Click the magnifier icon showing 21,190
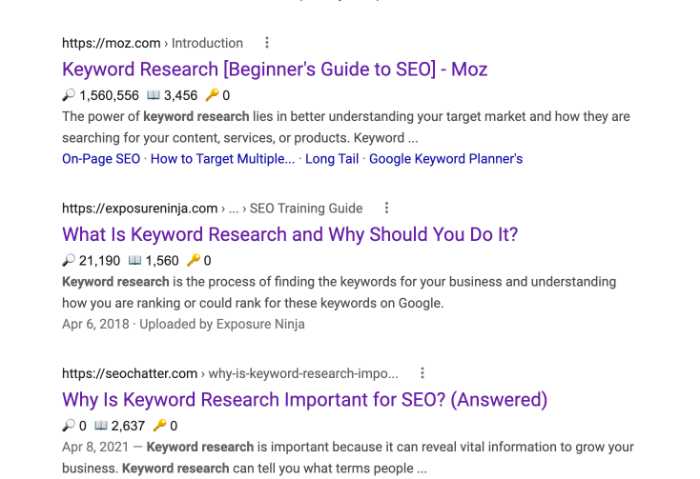The height and width of the screenshot is (479, 700). [x=68, y=260]
